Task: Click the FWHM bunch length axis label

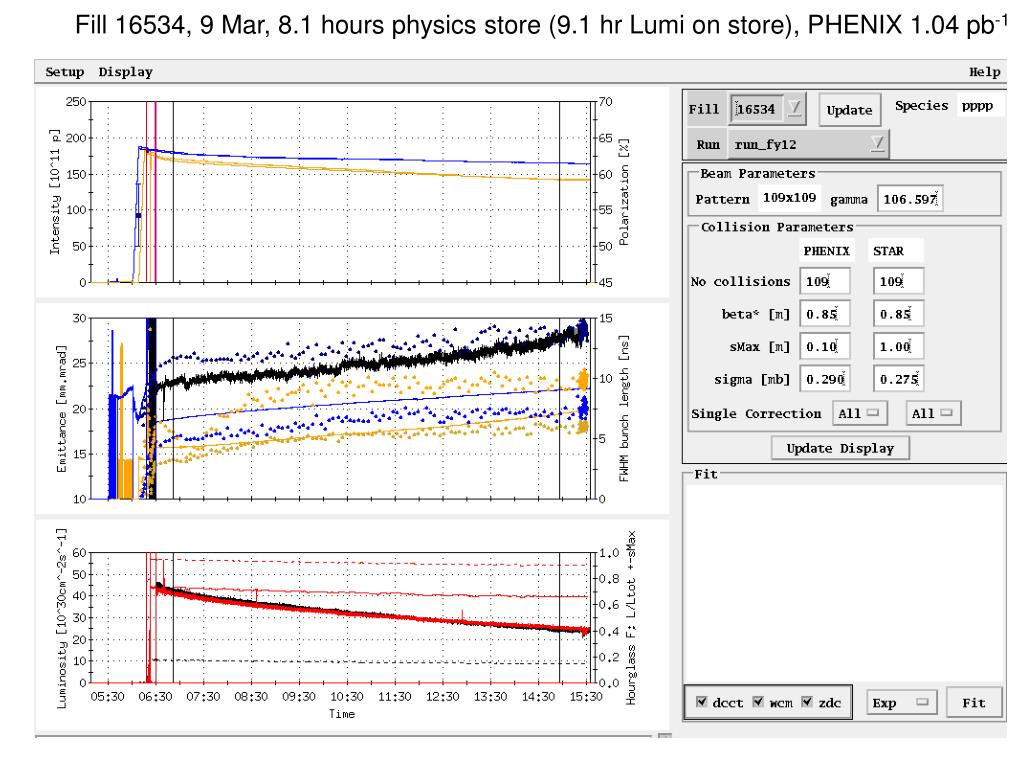Action: 623,409
